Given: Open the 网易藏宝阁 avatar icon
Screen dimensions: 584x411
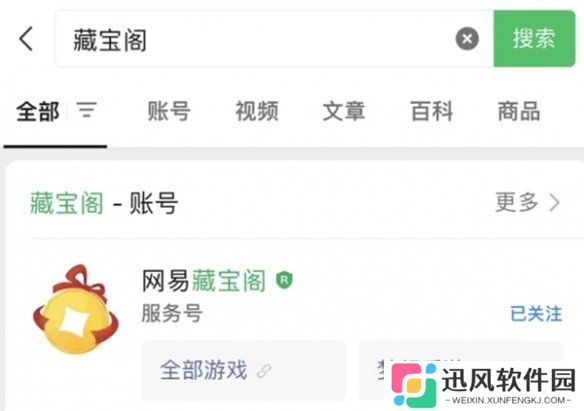Looking at the screenshot, I should [76, 309].
